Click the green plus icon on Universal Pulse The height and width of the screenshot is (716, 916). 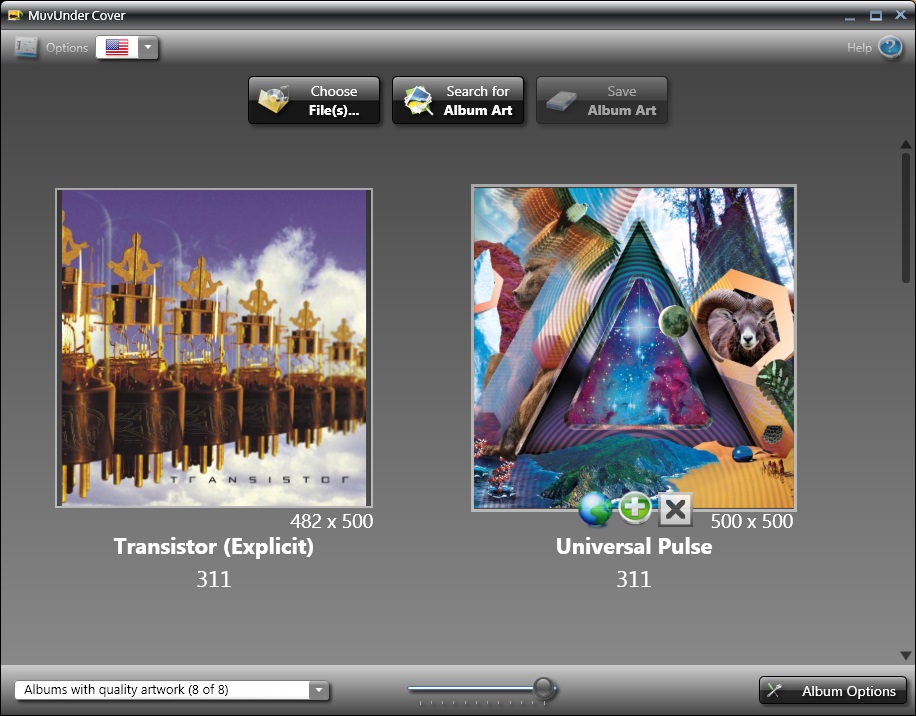point(635,509)
